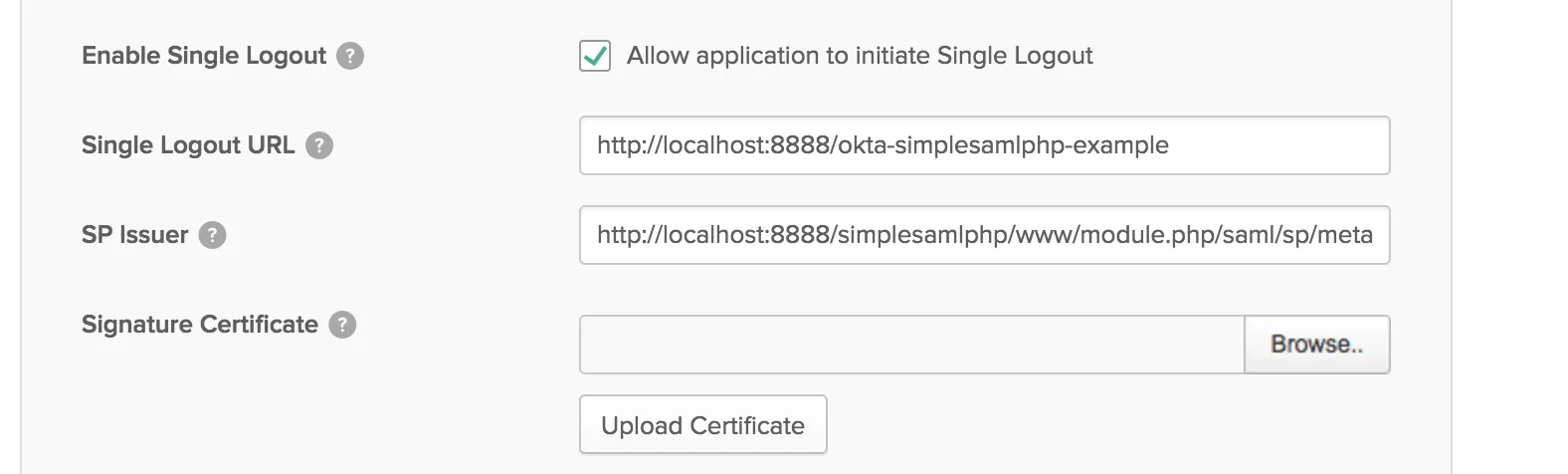
Task: Open help tooltip for Single Logout URL
Action: [x=319, y=145]
